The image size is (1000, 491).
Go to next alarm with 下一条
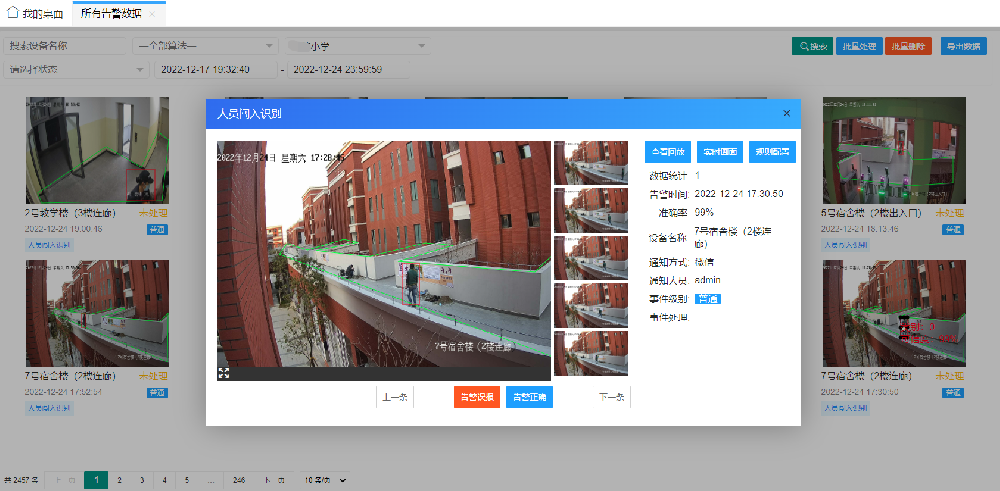click(612, 397)
